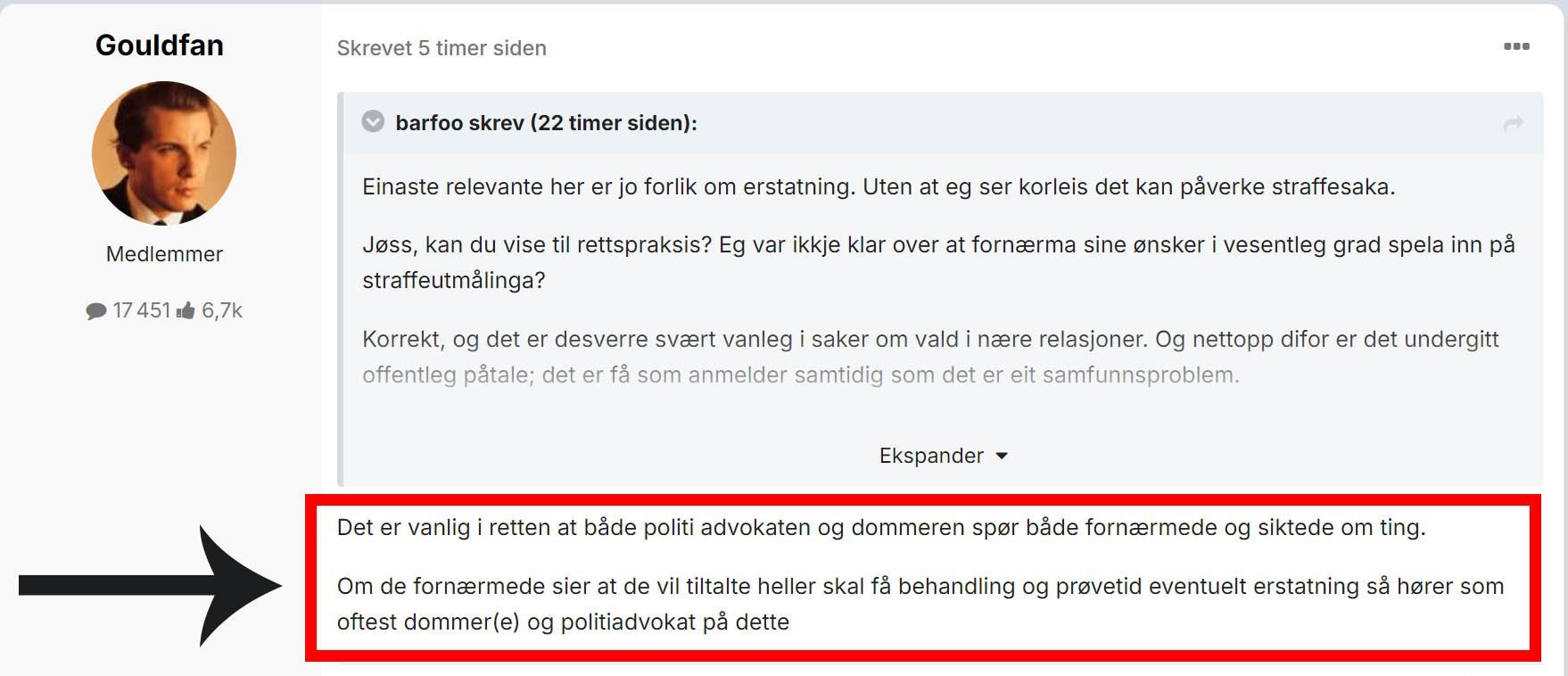Image resolution: width=1568 pixels, height=676 pixels.
Task: Expand the quoted text via the Ekspander label
Action: point(931,456)
